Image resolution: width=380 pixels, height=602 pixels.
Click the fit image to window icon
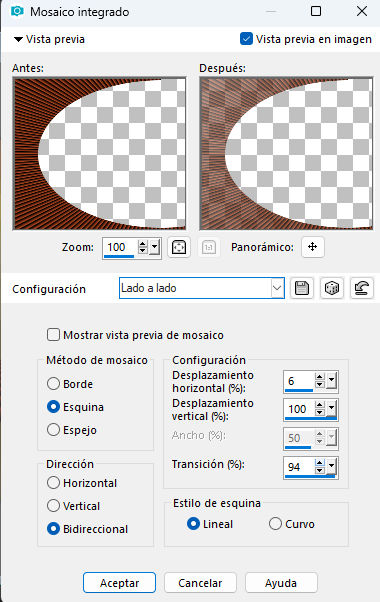pos(179,247)
